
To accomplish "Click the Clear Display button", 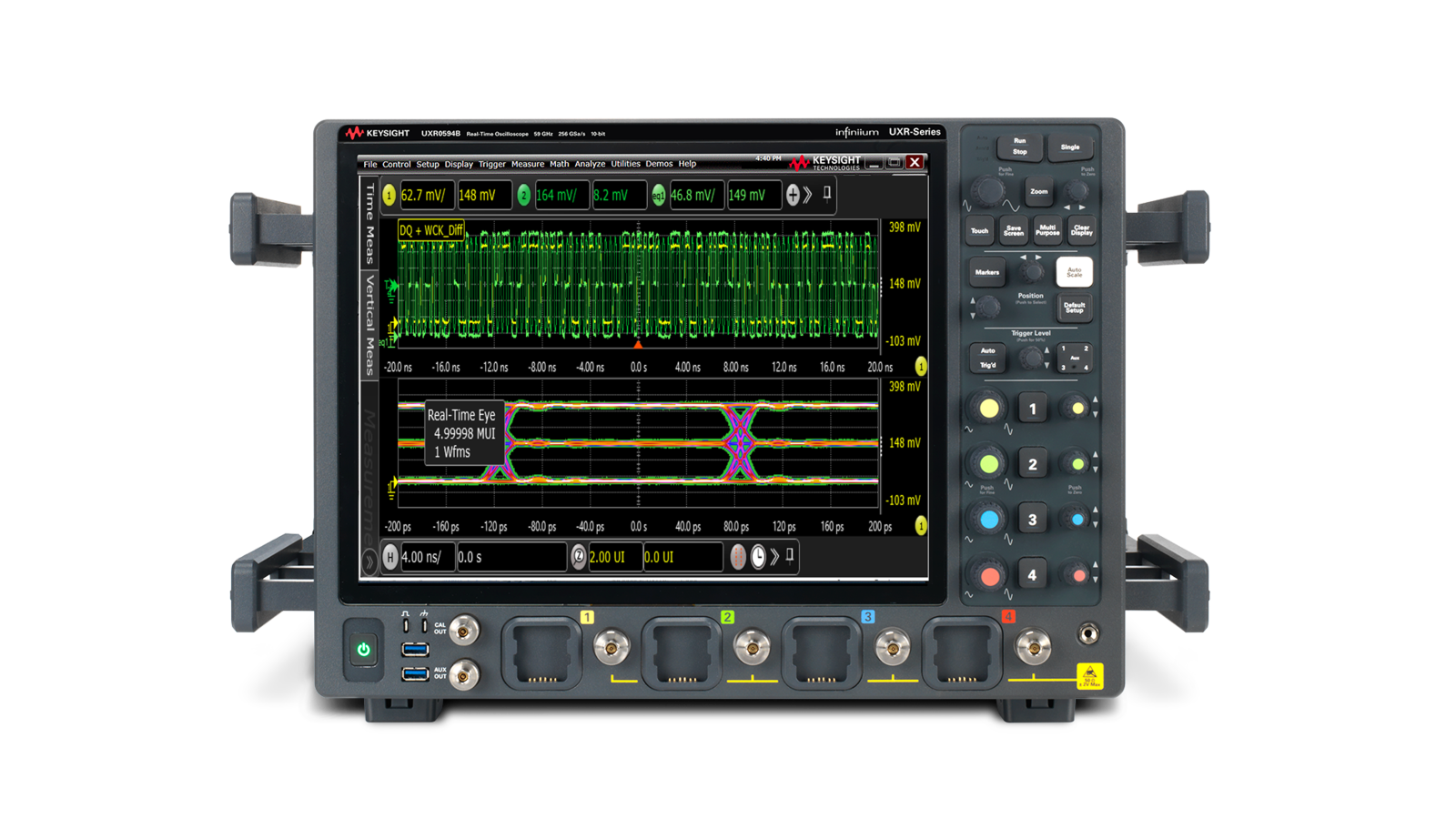I will click(1081, 231).
